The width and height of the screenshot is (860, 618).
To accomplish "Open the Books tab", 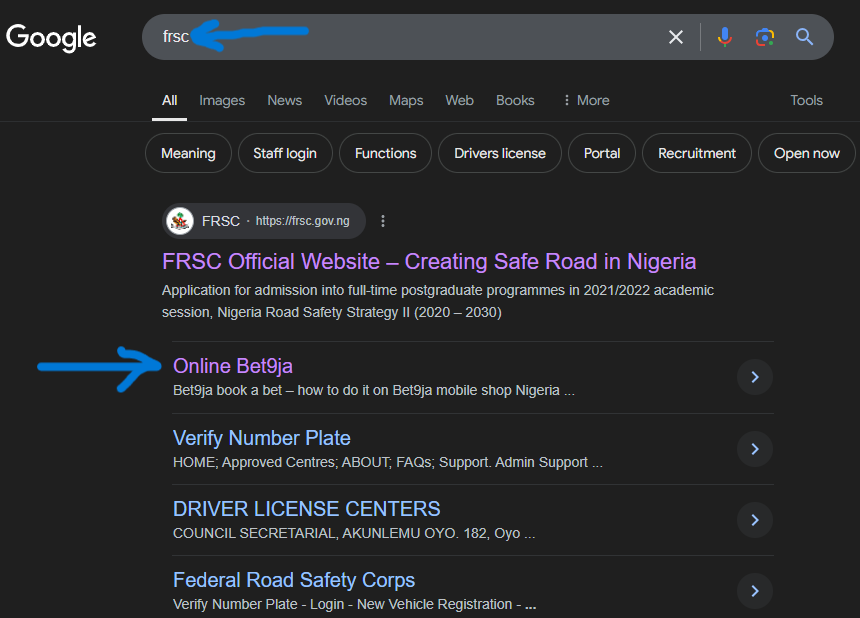I will pyautogui.click(x=515, y=100).
